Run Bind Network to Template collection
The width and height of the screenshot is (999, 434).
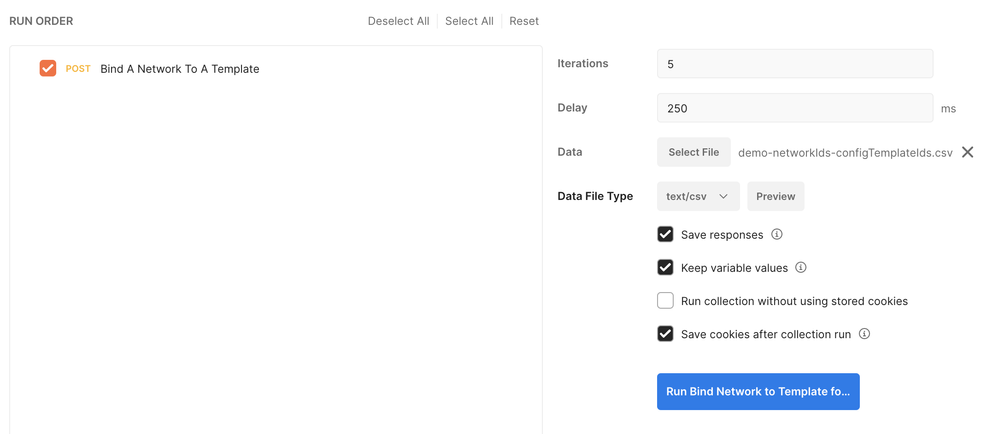758,391
